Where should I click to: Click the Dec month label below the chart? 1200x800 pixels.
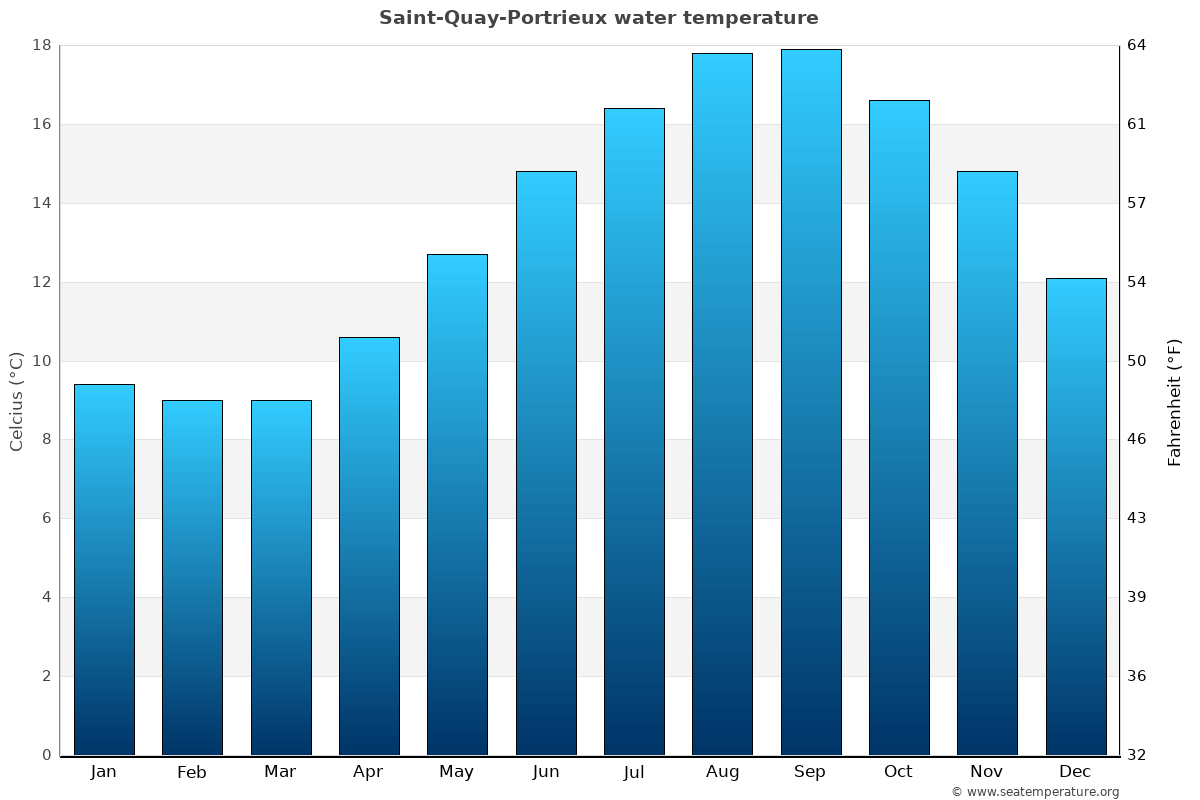(1075, 772)
